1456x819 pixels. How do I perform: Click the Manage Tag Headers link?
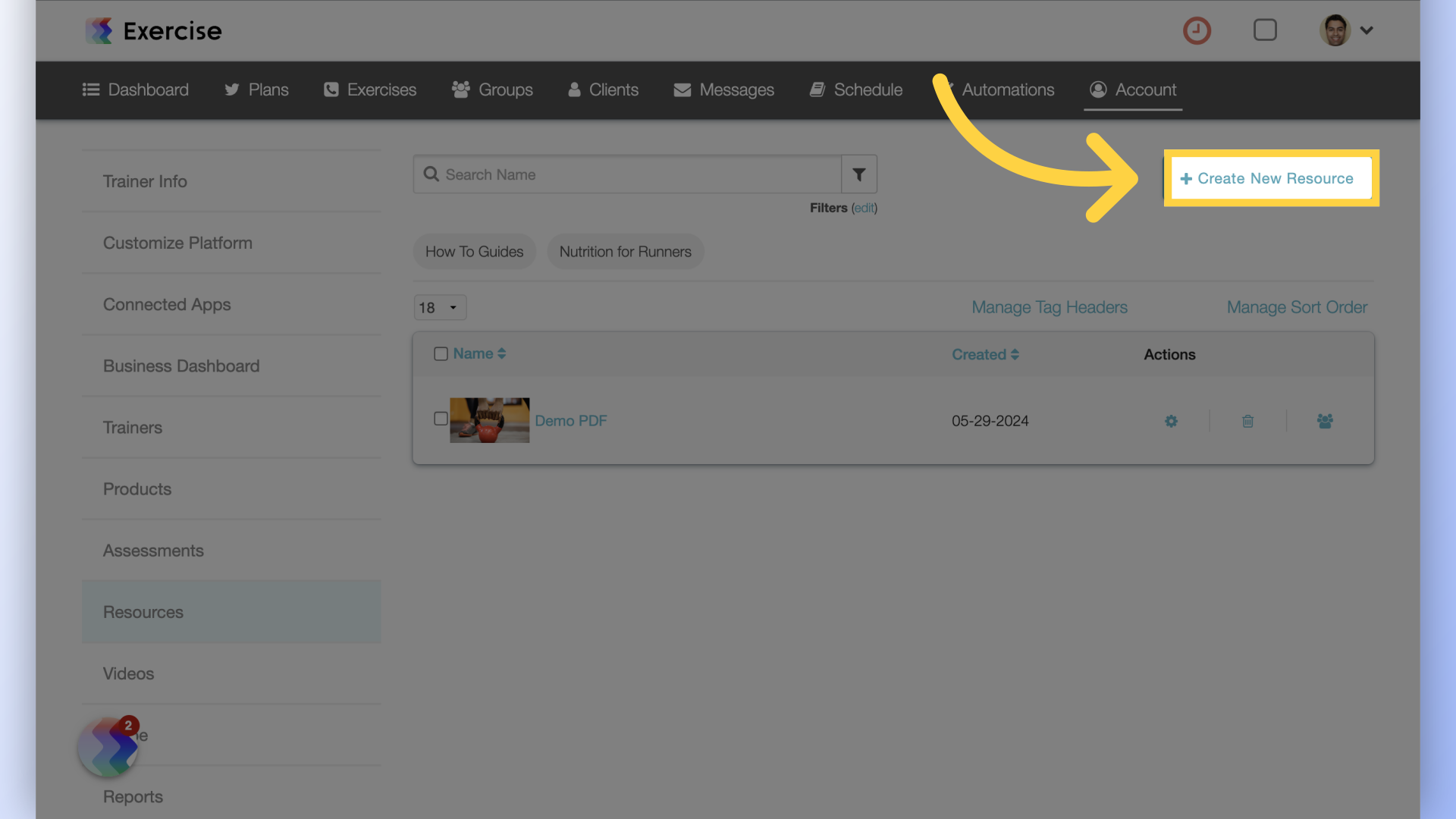[x=1049, y=307]
